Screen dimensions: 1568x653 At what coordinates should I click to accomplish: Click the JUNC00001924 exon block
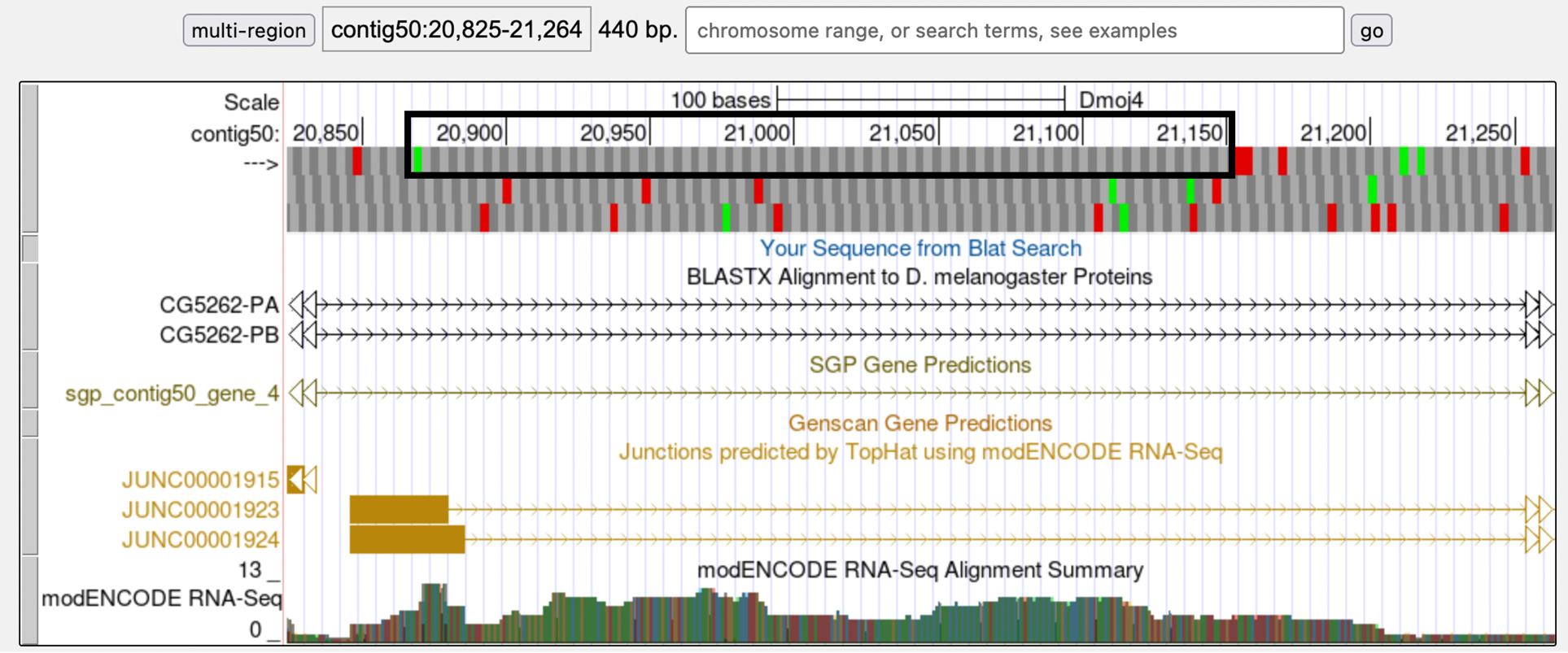[x=407, y=540]
